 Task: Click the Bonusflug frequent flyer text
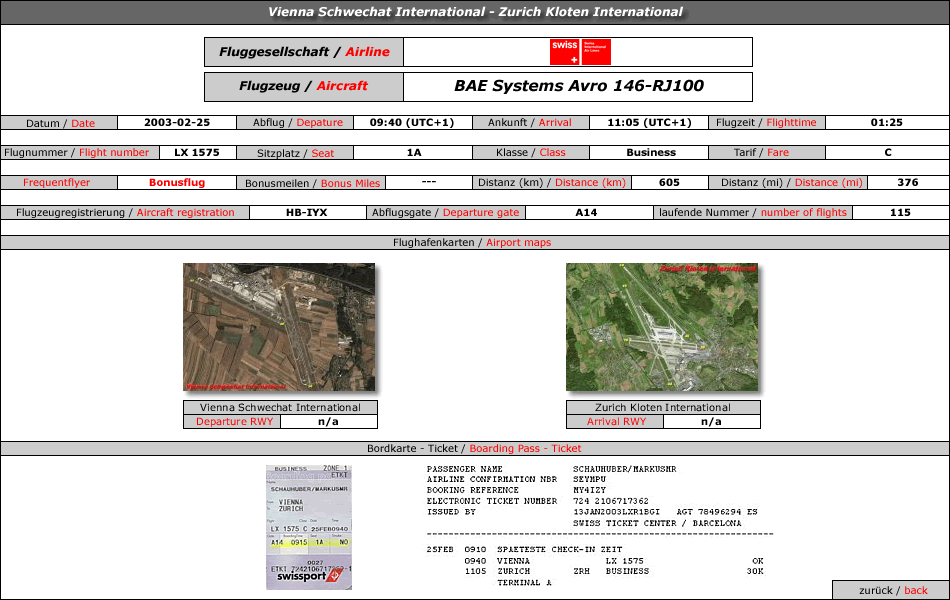tap(177, 182)
